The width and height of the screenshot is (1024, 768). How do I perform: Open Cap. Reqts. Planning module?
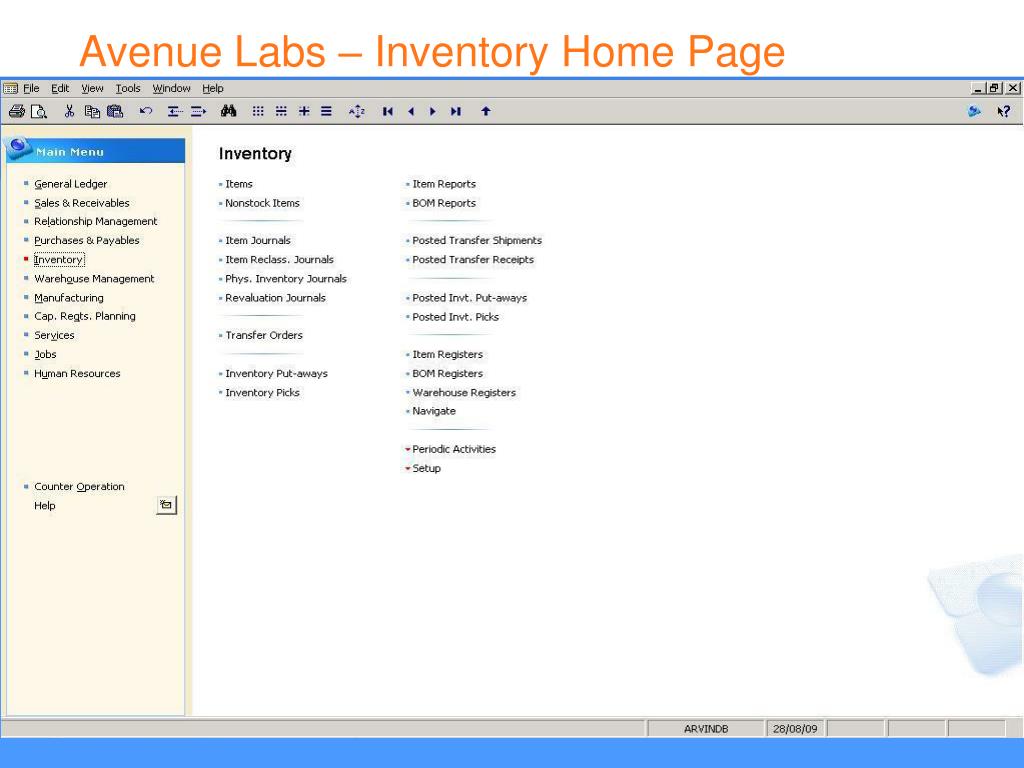click(x=85, y=316)
